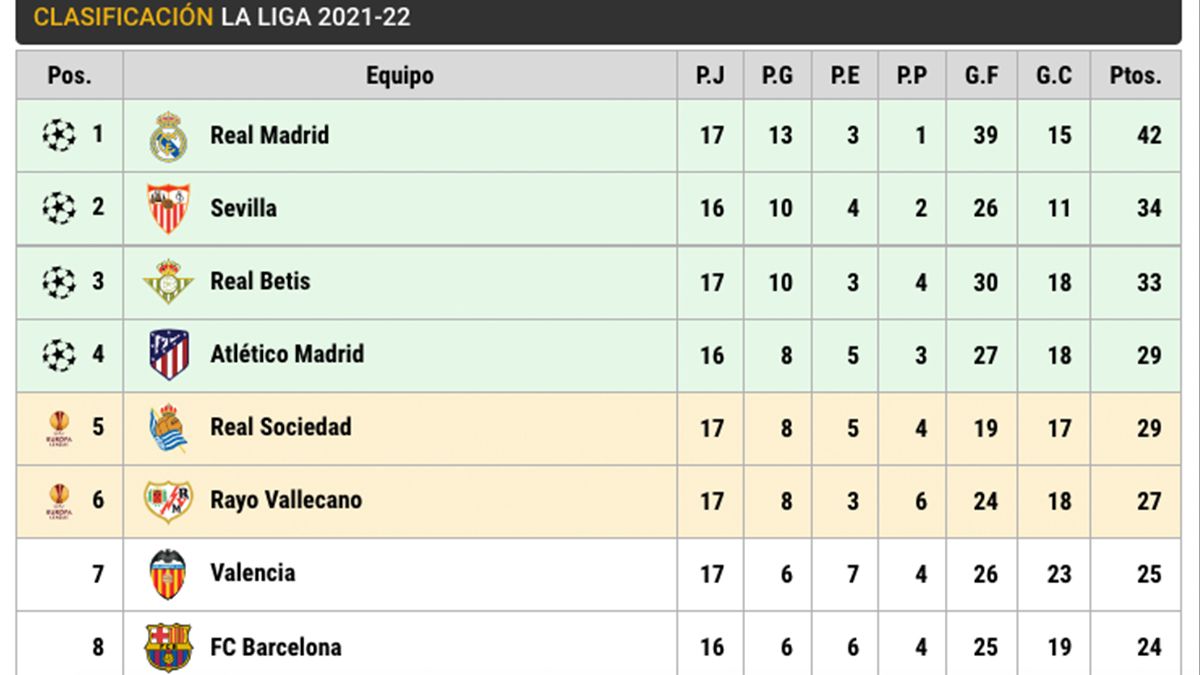Viewport: 1200px width, 675px height.
Task: Open the FC Barcelona team name link
Action: (x=275, y=647)
